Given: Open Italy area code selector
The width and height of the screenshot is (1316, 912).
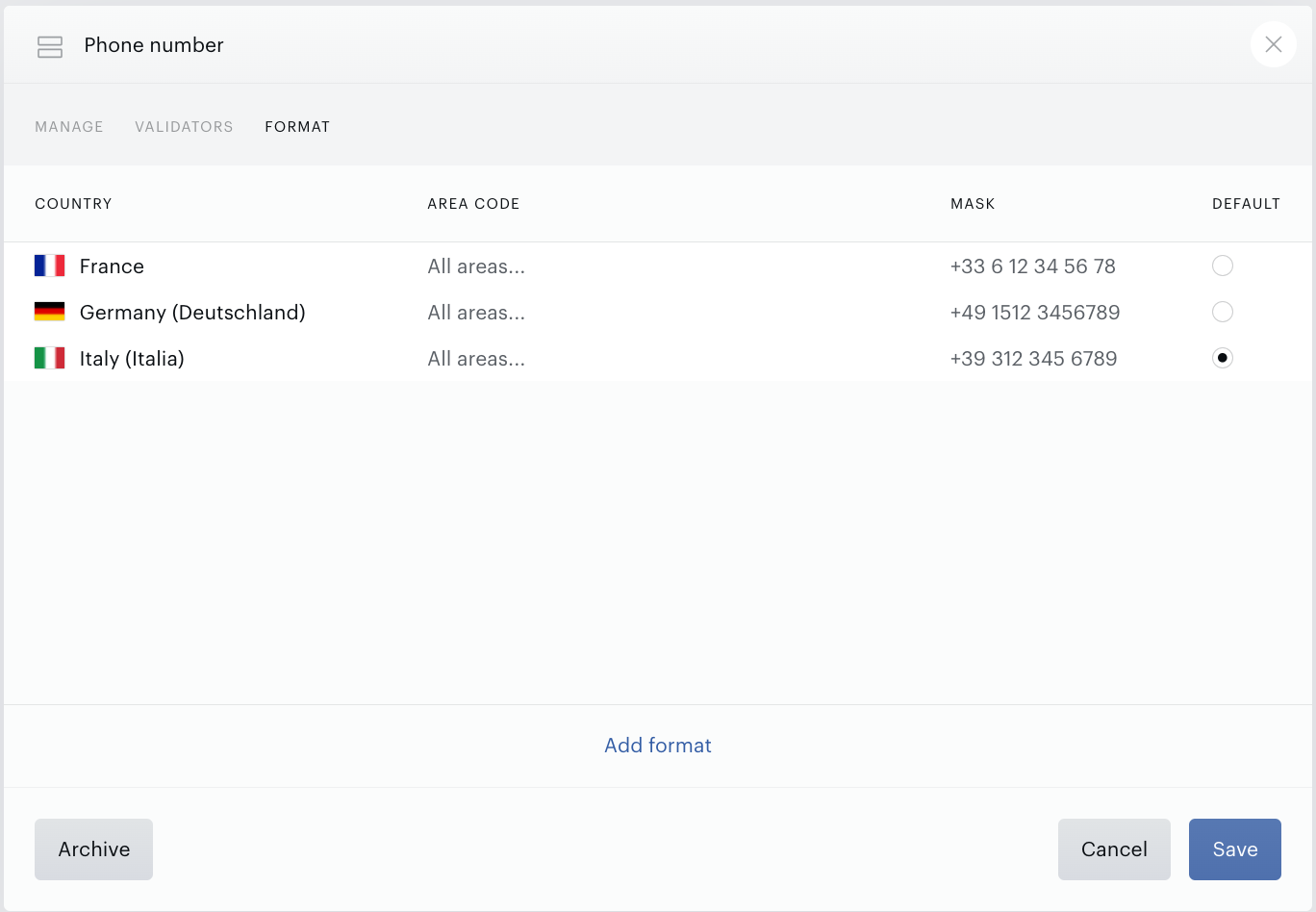Looking at the screenshot, I should click(x=476, y=359).
